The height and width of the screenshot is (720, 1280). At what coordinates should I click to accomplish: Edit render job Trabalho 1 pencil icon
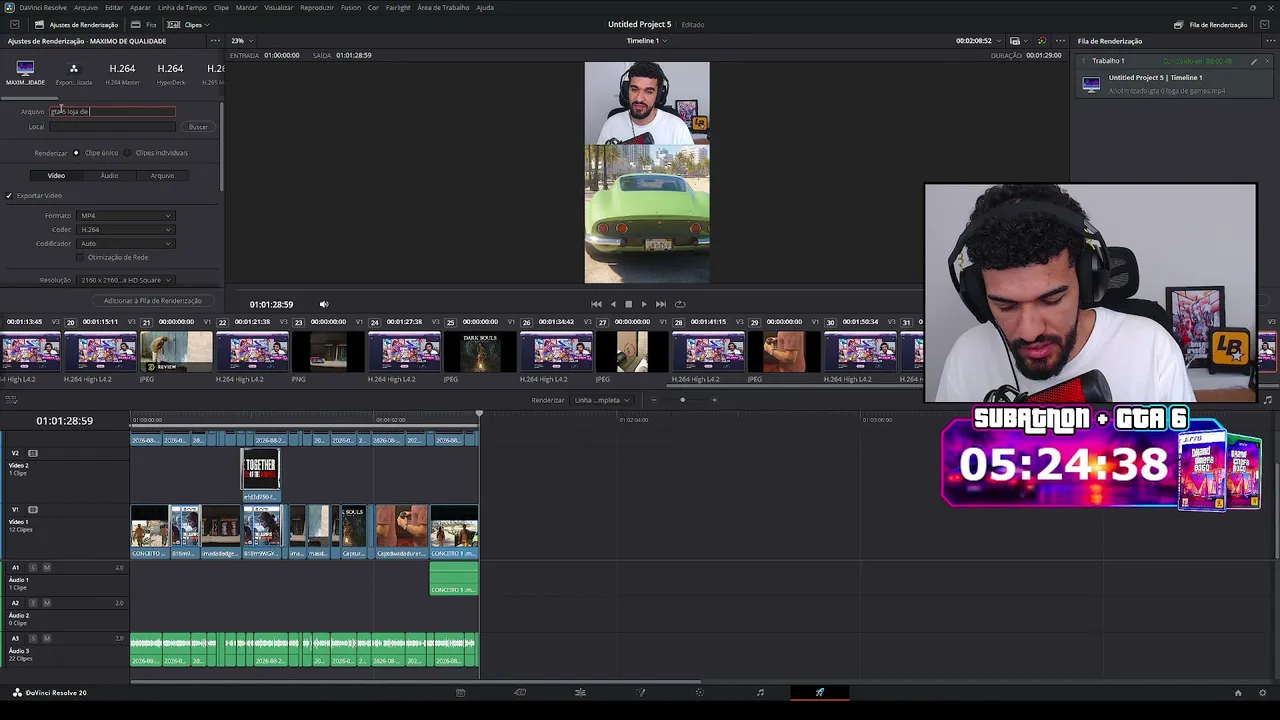(1254, 61)
